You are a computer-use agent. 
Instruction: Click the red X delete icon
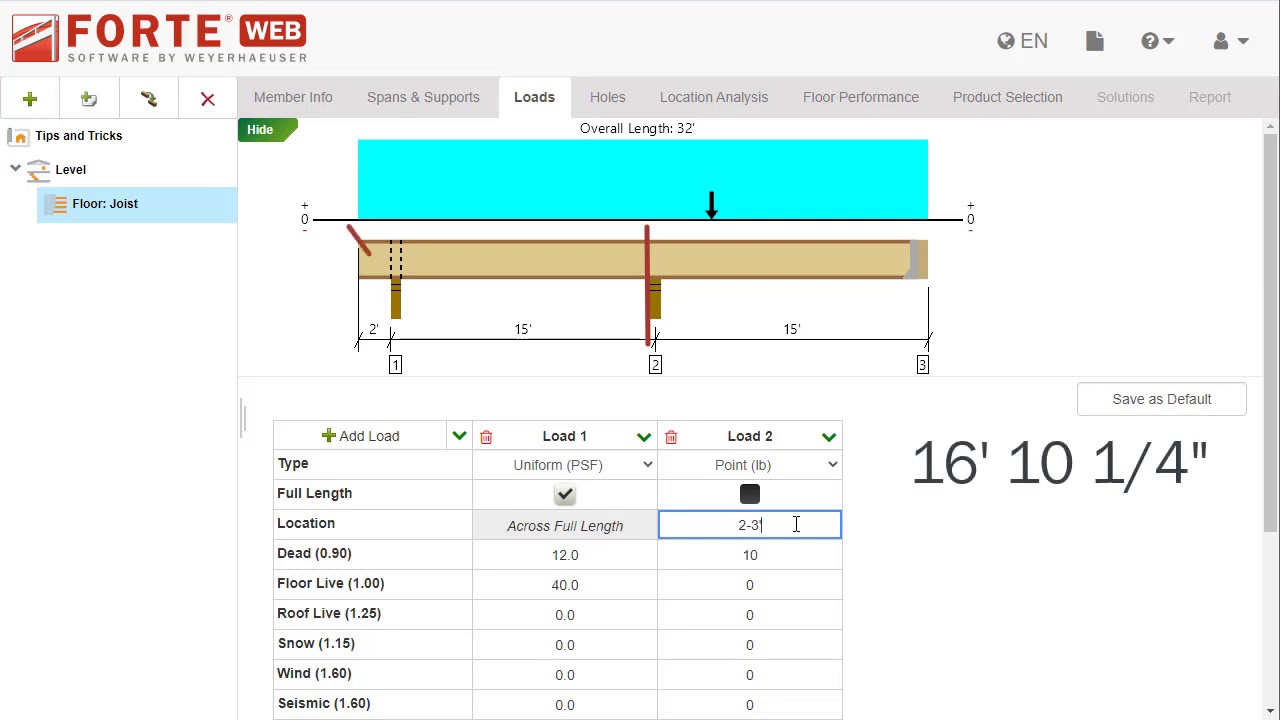point(207,99)
